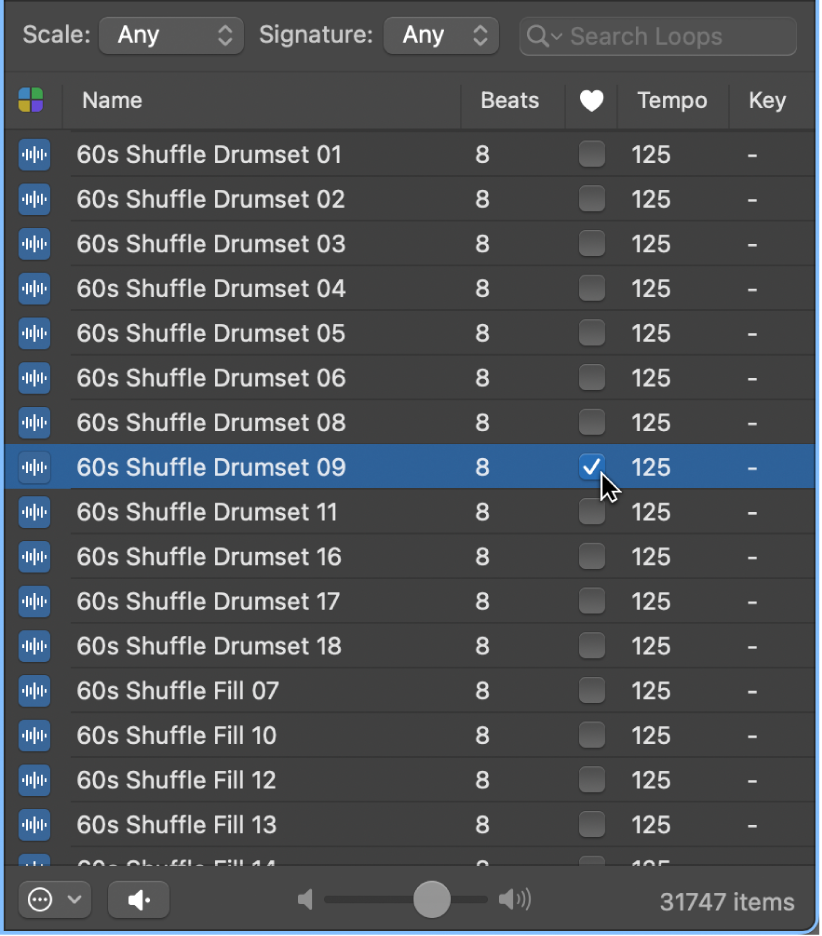Click the heart Favorites column header
This screenshot has width=822, height=936.
click(x=591, y=100)
